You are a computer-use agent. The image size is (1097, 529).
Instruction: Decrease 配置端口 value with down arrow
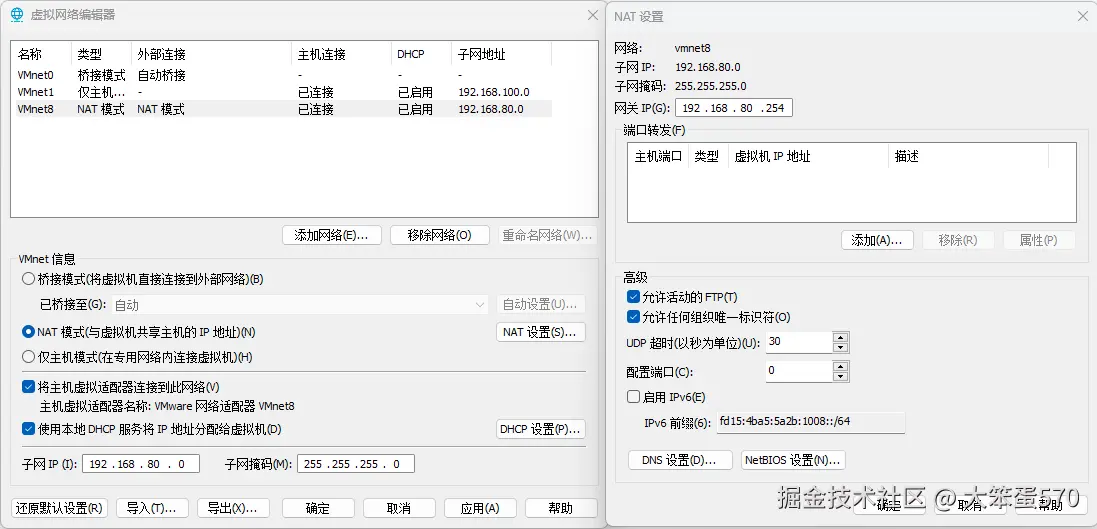click(x=841, y=376)
